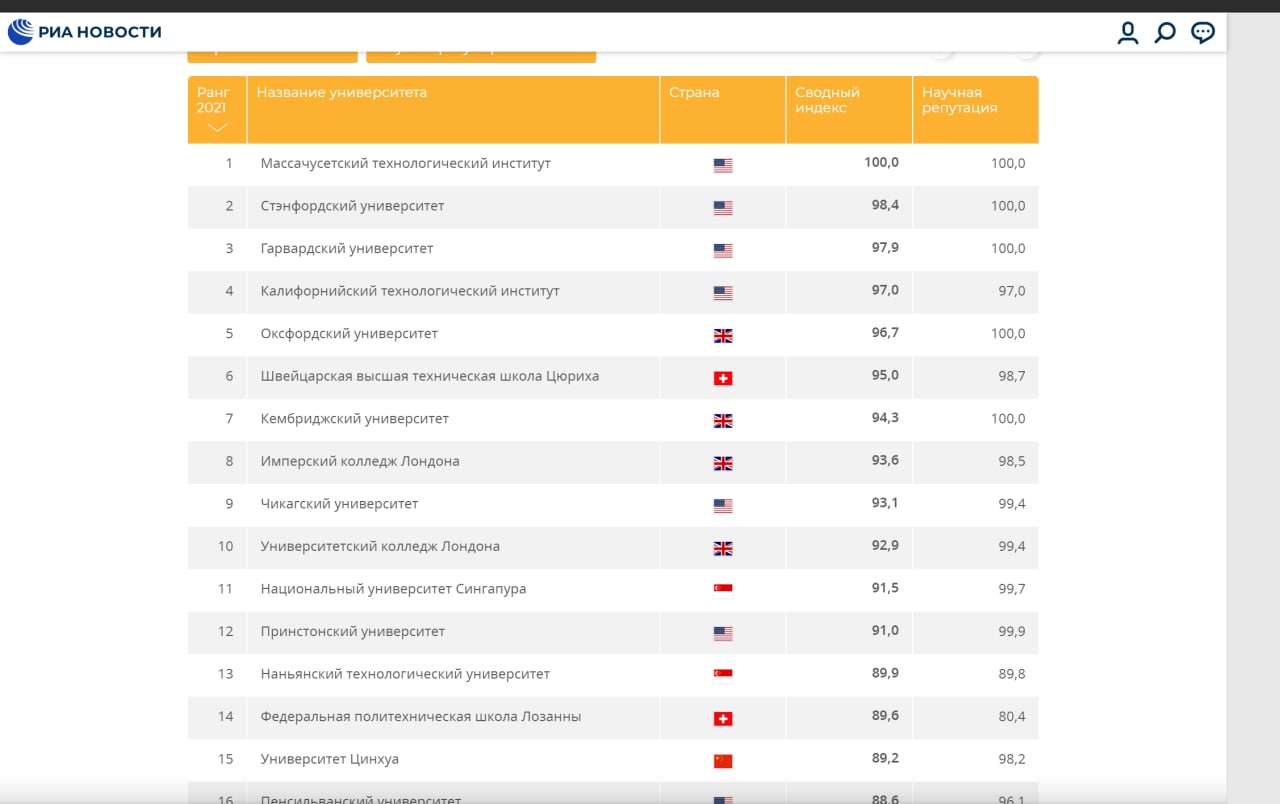
Task: Click US flag in Чикагский университет row
Action: tap(723, 506)
